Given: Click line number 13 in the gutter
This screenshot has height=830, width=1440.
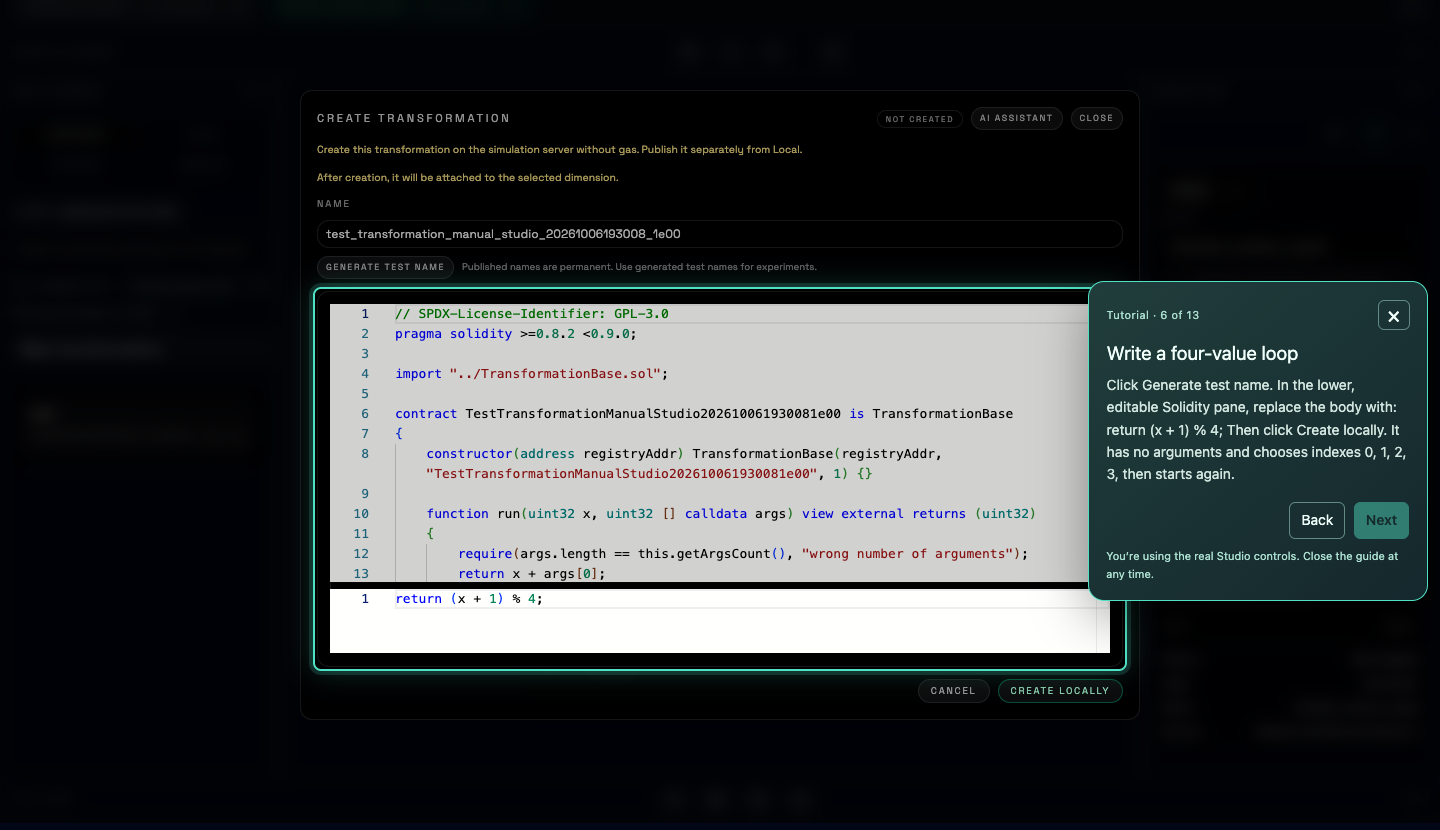Looking at the screenshot, I should click(361, 574).
